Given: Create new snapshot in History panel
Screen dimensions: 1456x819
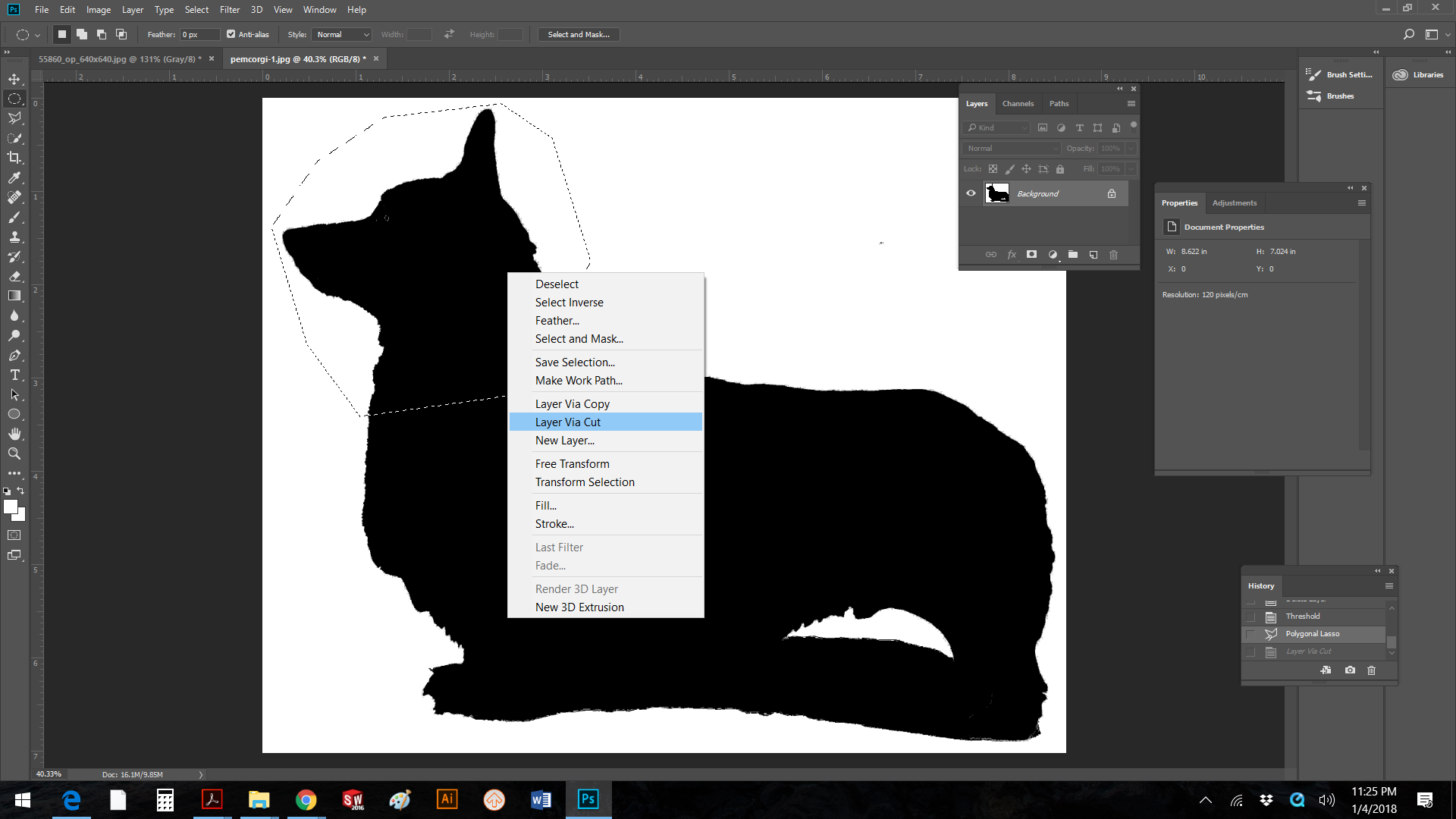Looking at the screenshot, I should [1350, 670].
